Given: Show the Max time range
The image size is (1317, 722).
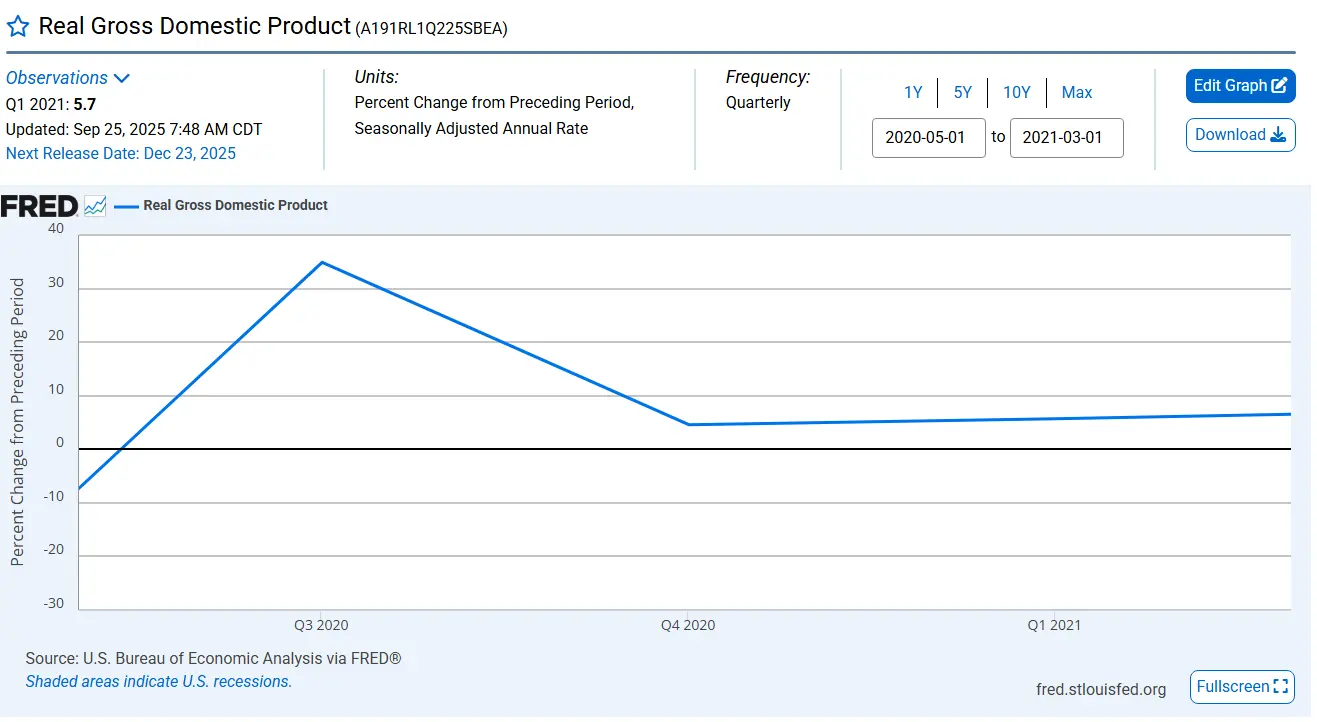Looking at the screenshot, I should coord(1077,92).
